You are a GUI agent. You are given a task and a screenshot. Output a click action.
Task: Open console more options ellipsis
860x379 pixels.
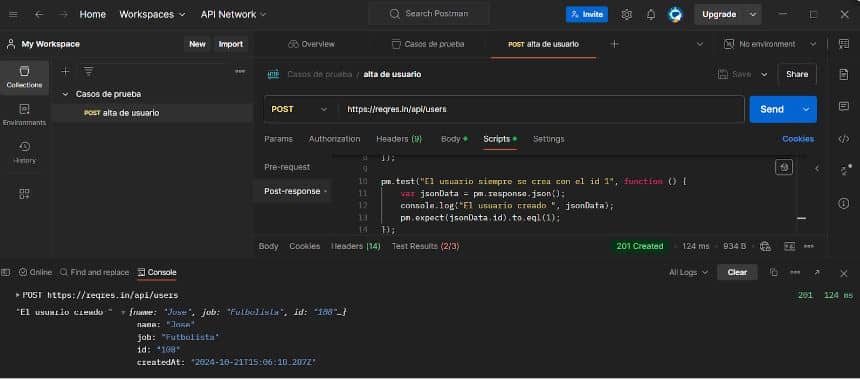coord(795,272)
